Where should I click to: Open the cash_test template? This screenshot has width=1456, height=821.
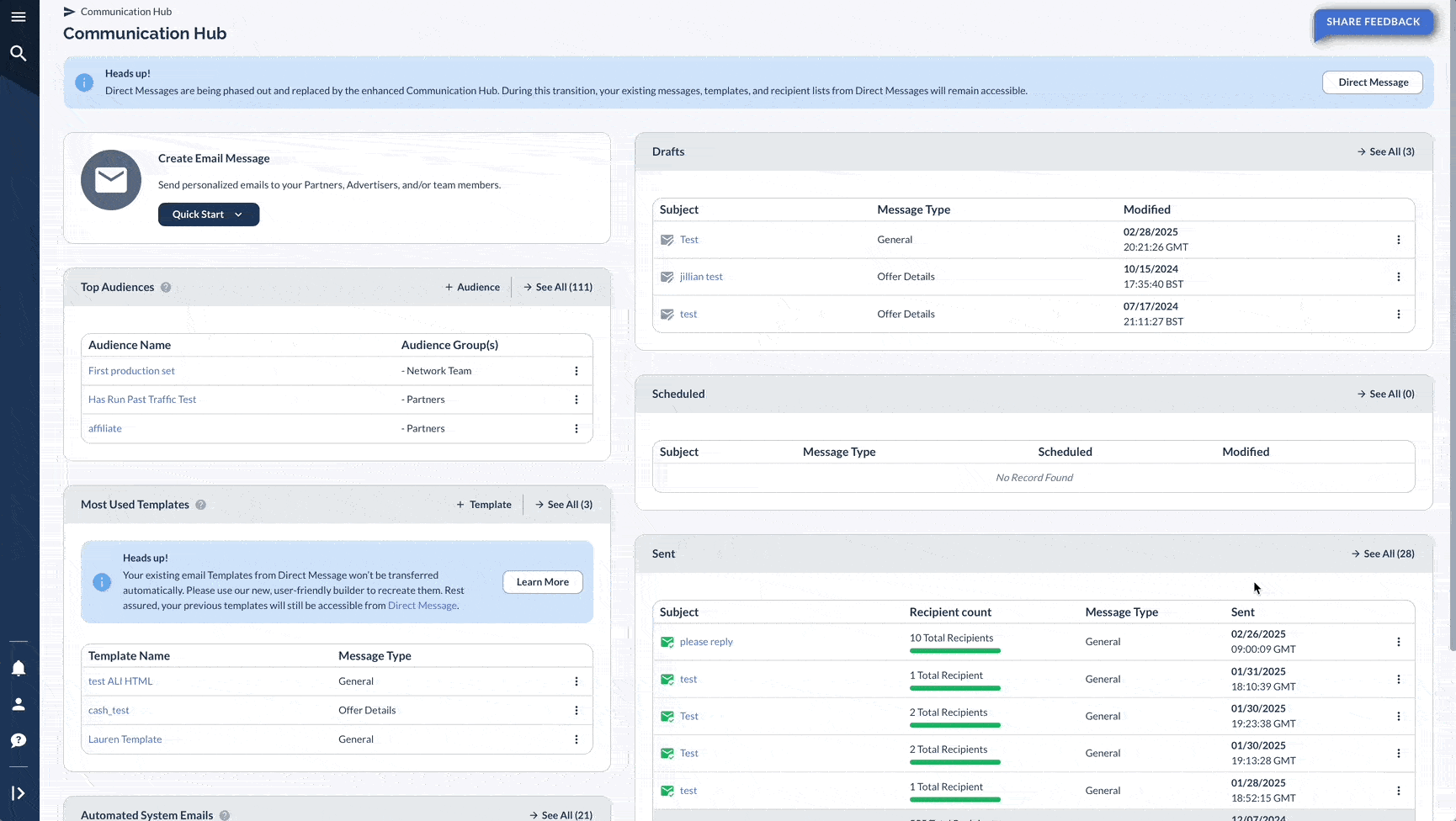(109, 710)
